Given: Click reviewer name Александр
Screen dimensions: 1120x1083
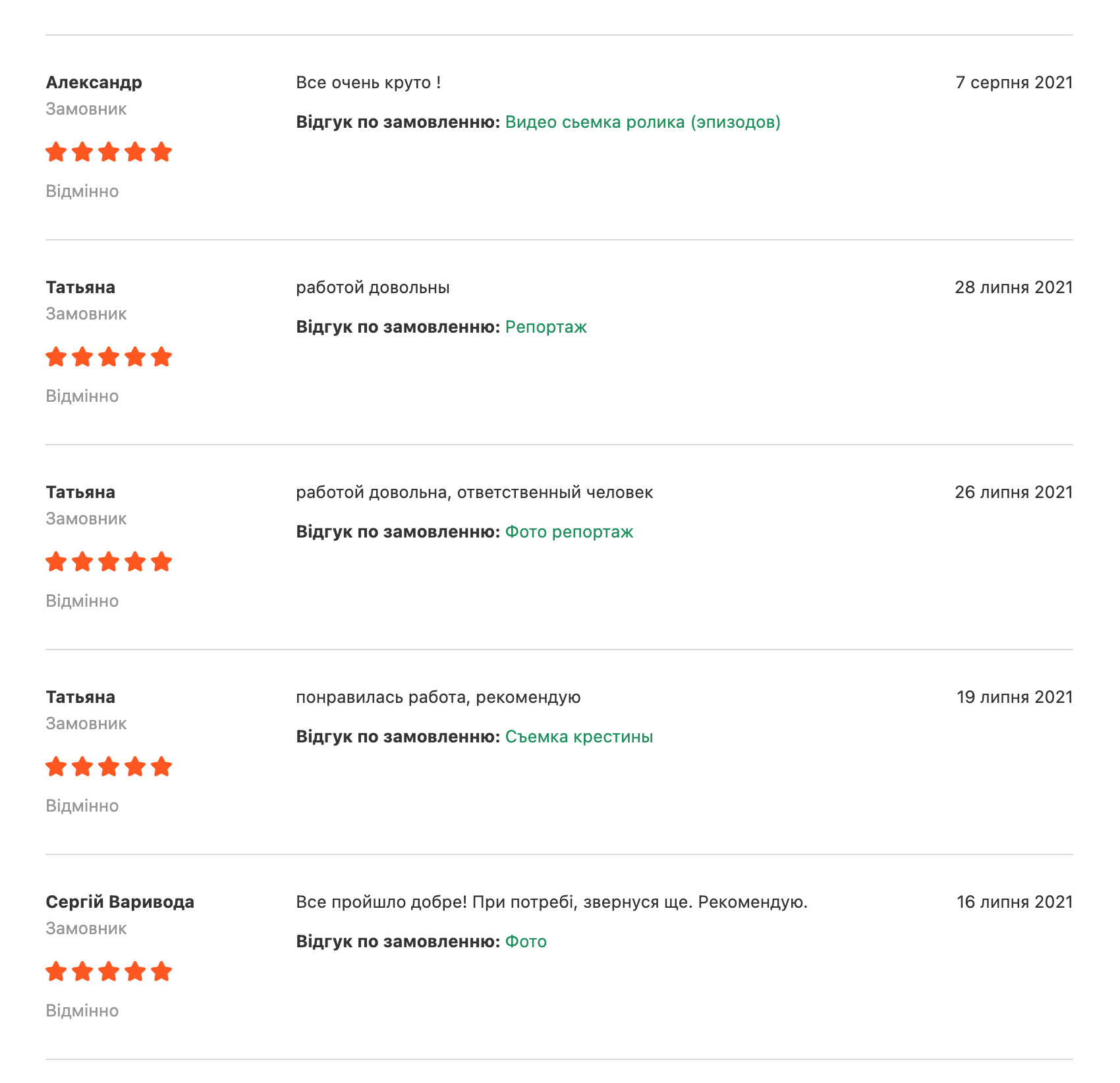Looking at the screenshot, I should (x=94, y=82).
